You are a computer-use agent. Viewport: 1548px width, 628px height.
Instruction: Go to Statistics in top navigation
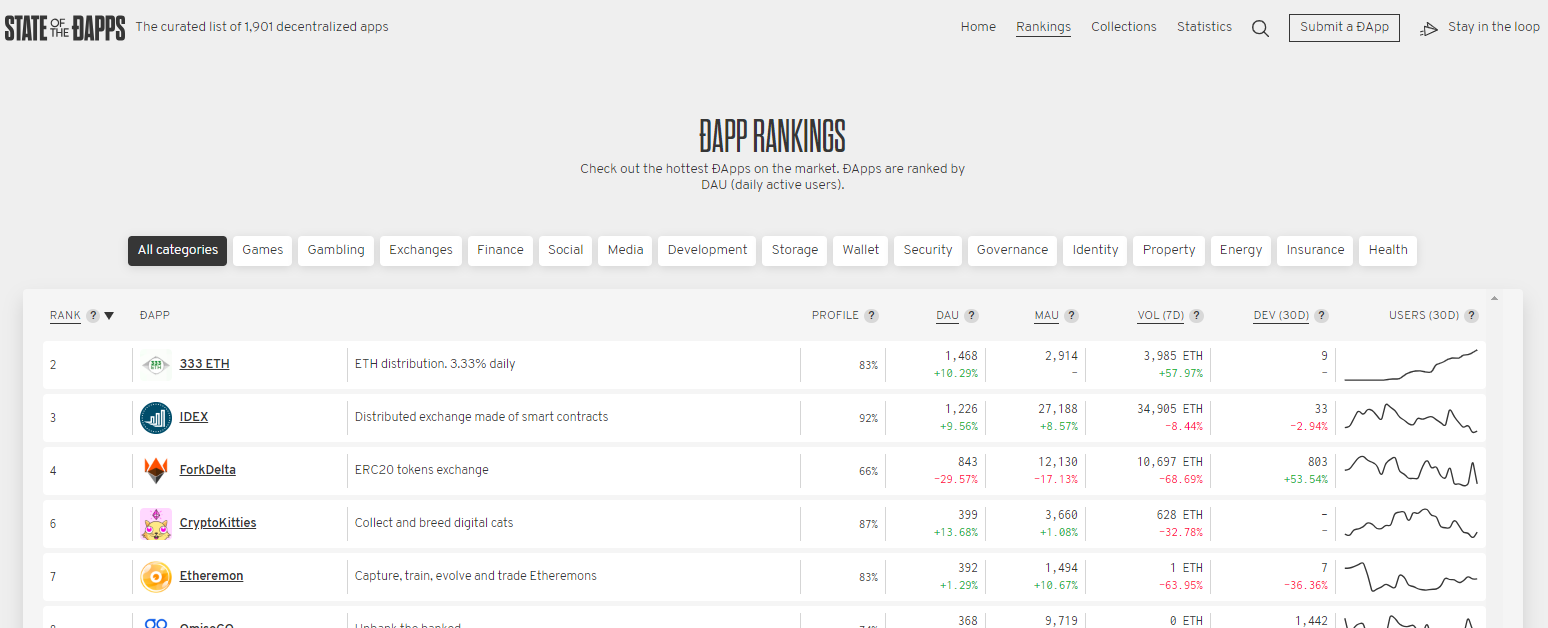1204,27
